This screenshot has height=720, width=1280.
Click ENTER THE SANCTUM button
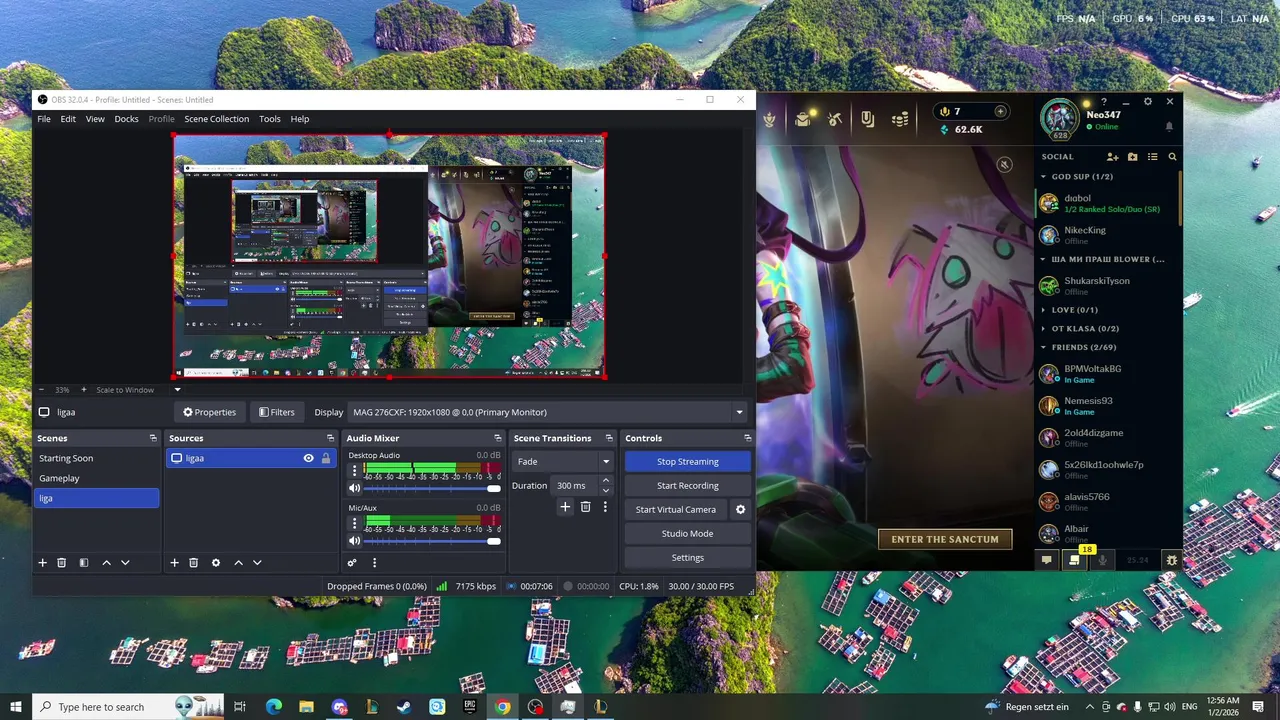click(x=945, y=539)
